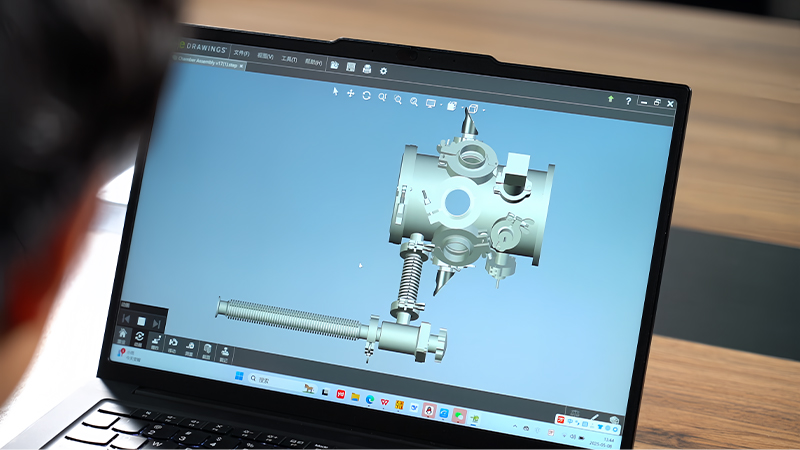This screenshot has height=450, width=800.
Task: Select the arrow Select tool in view toolbar
Action: 336,93
